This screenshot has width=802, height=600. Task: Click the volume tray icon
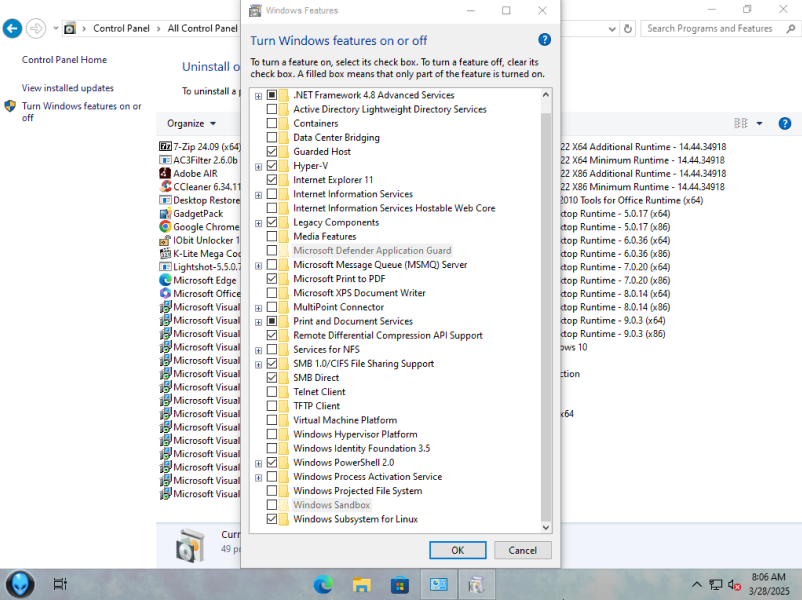point(733,584)
